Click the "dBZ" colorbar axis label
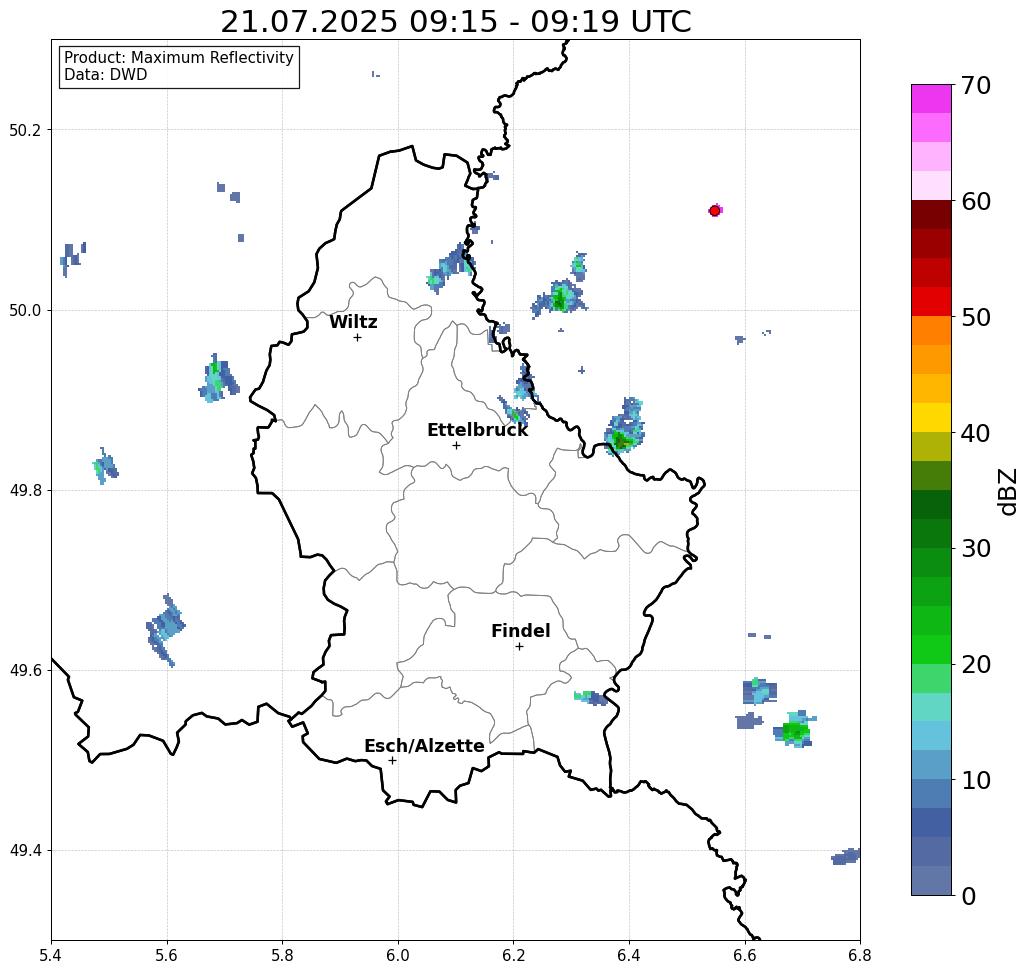The height and width of the screenshot is (973, 1029). [1007, 491]
